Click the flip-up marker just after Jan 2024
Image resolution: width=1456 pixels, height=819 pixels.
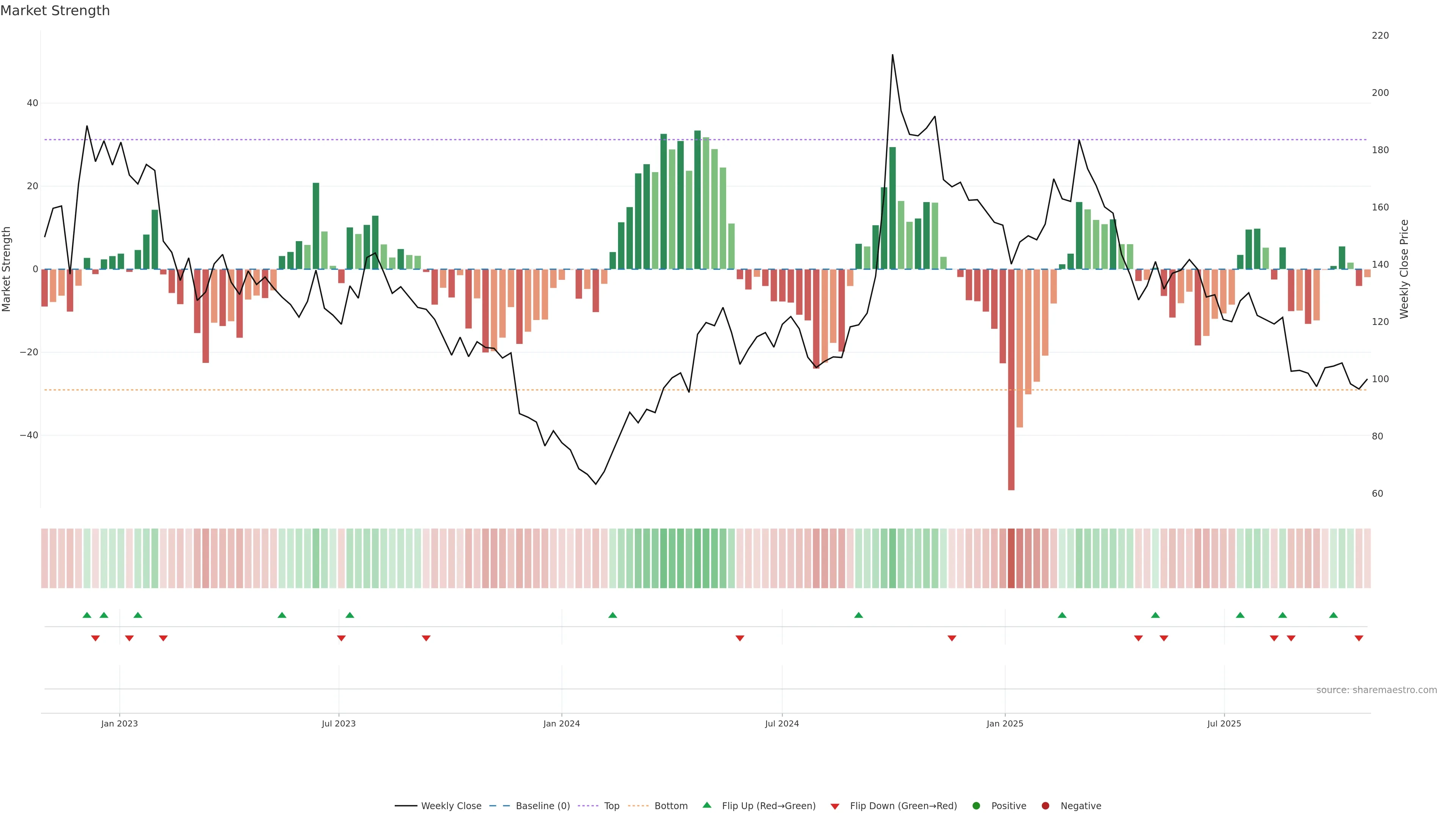pyautogui.click(x=613, y=615)
